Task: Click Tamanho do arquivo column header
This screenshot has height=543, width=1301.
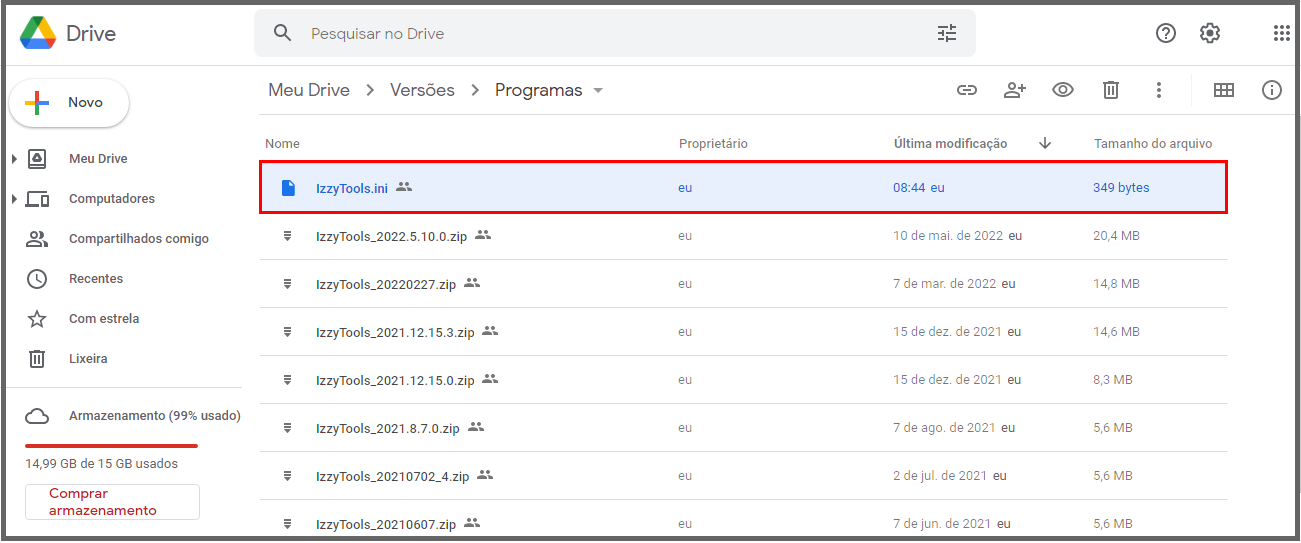Action: click(1153, 144)
